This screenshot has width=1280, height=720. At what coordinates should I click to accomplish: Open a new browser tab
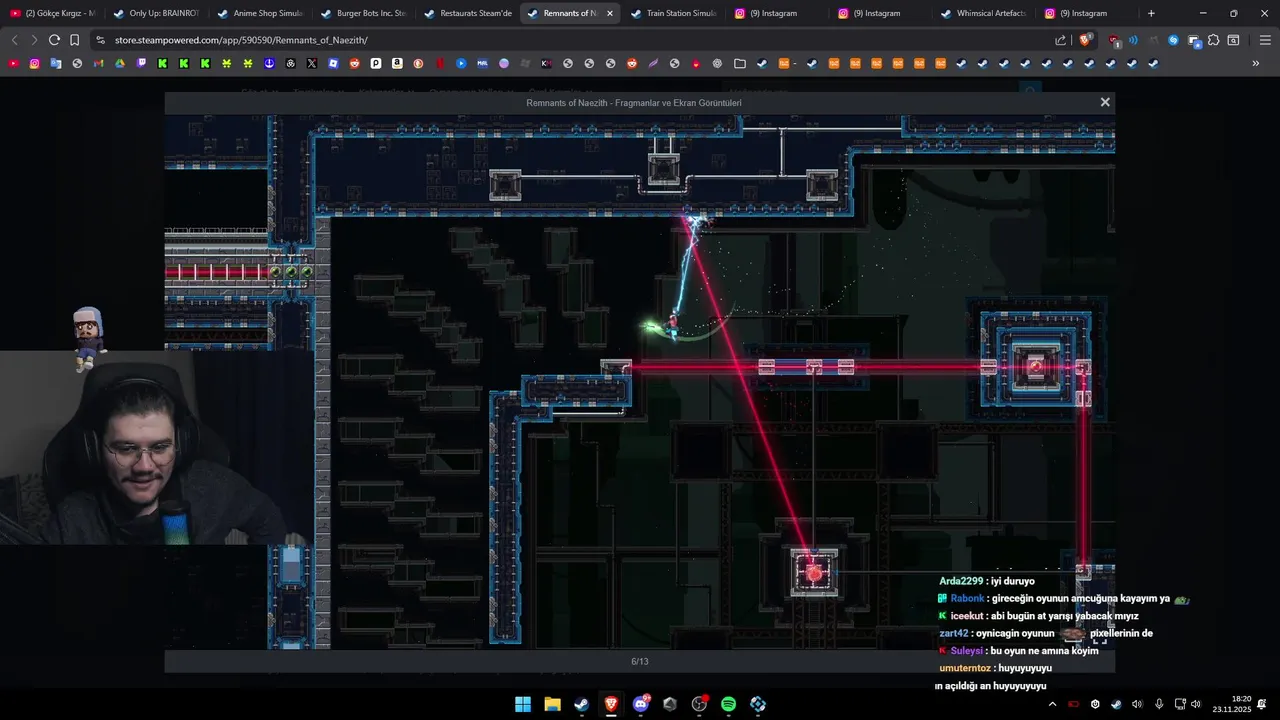point(1151,13)
